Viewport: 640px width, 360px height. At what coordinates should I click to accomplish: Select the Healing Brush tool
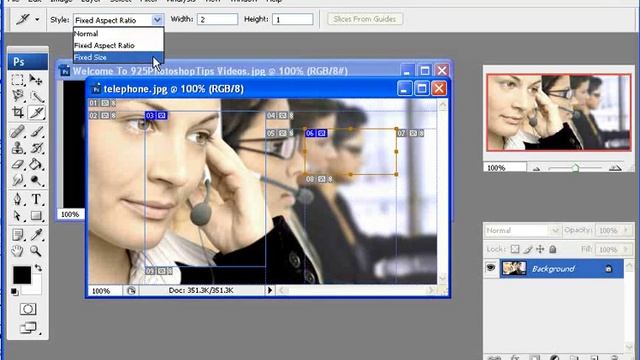click(x=18, y=131)
